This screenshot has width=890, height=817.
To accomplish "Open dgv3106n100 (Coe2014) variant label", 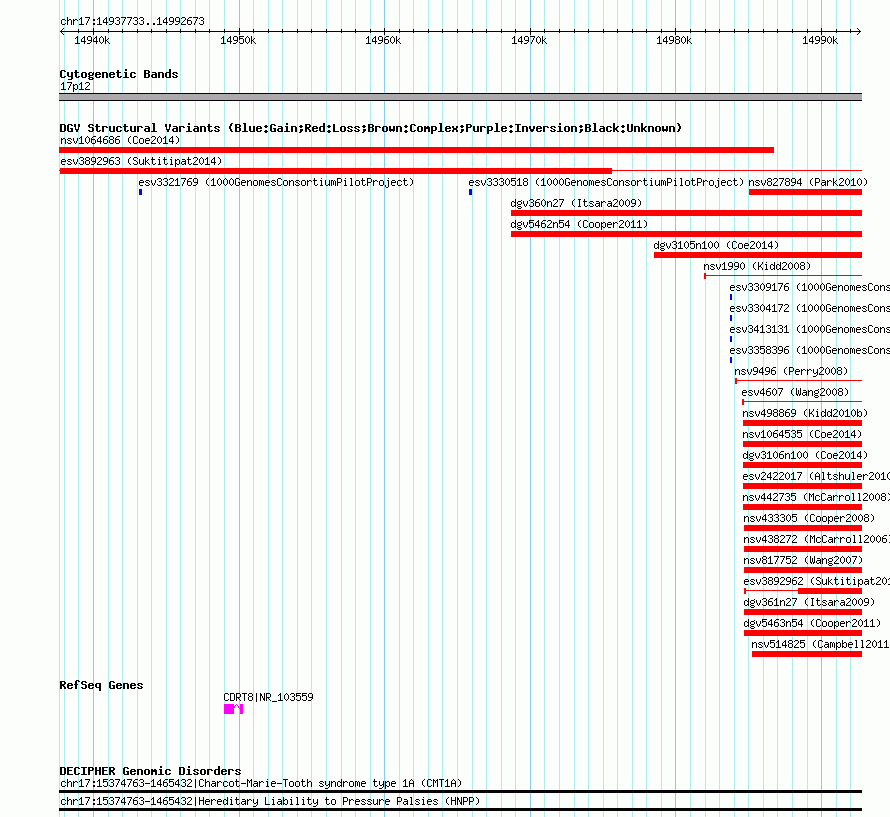I will point(805,455).
